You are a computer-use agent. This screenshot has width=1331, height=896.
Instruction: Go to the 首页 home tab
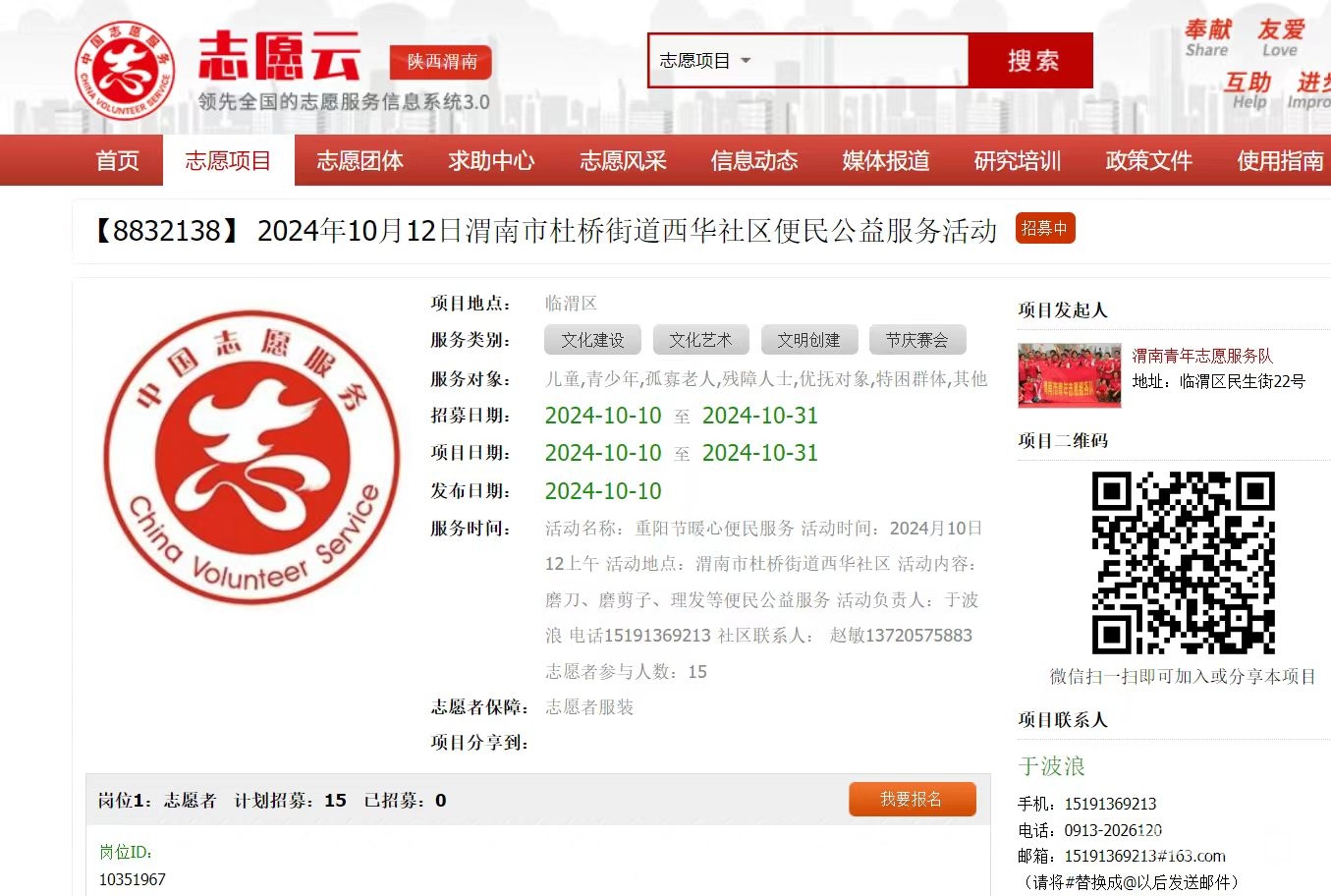(117, 161)
